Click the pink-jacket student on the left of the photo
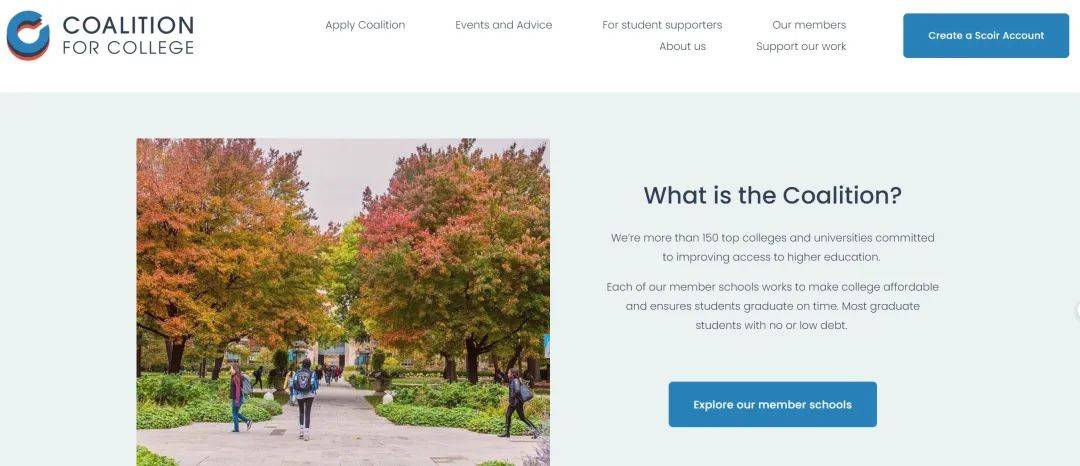Viewport: 1080px width, 466px height. 238,398
